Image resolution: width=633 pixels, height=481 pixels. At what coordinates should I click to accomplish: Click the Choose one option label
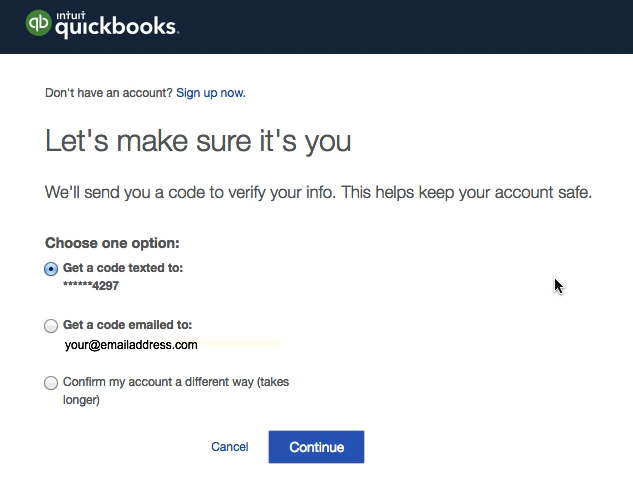pyautogui.click(x=112, y=243)
